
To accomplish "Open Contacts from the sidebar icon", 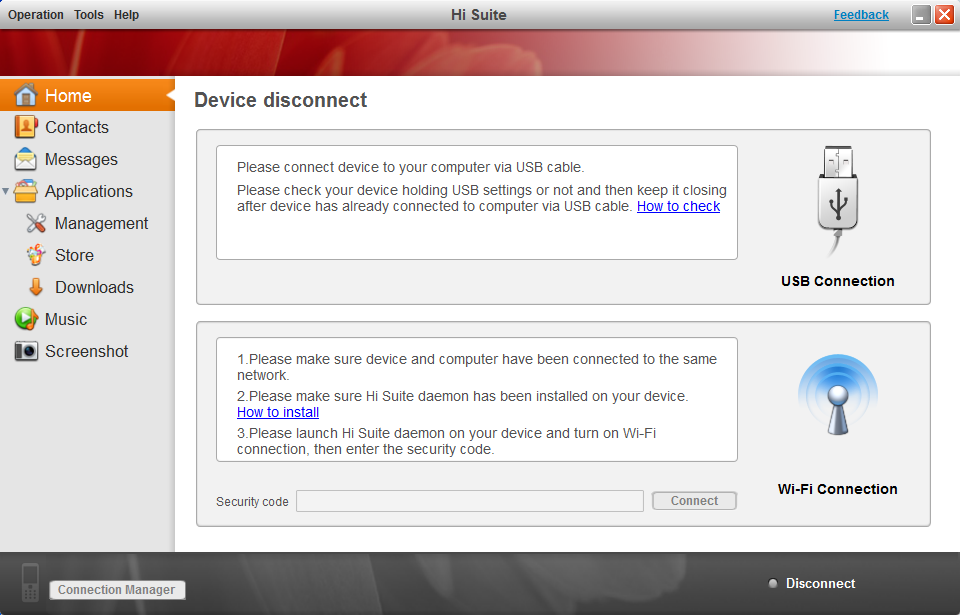I will tap(26, 127).
